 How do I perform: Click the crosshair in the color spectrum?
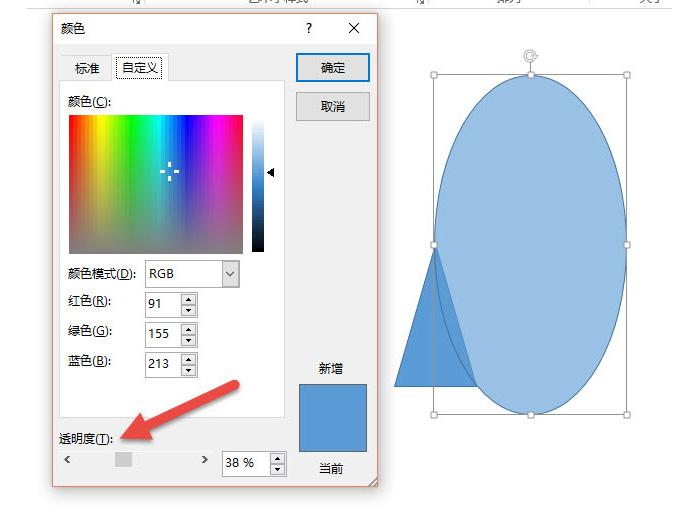tap(170, 171)
